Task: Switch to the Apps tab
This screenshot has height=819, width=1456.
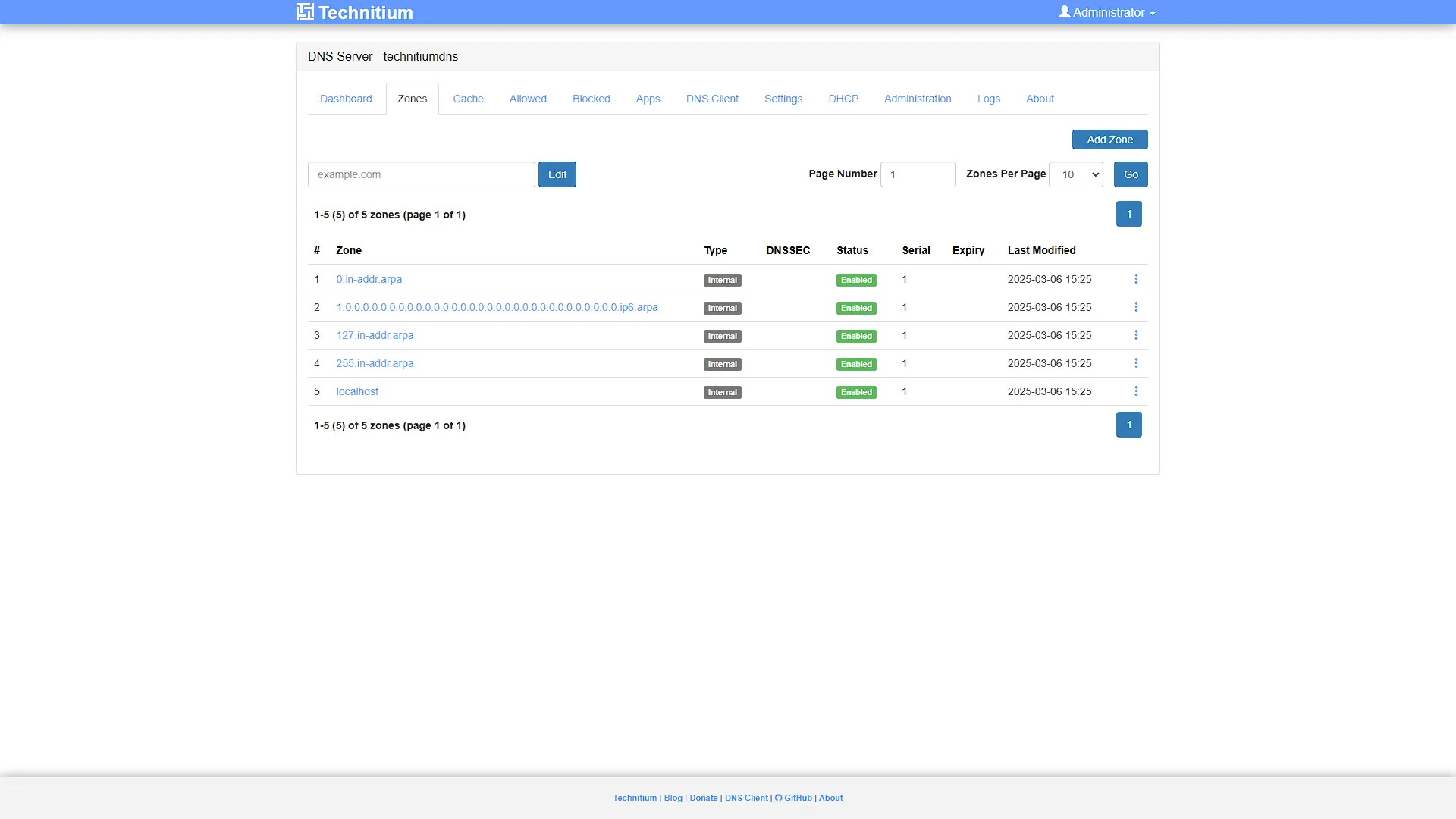Action: click(648, 99)
